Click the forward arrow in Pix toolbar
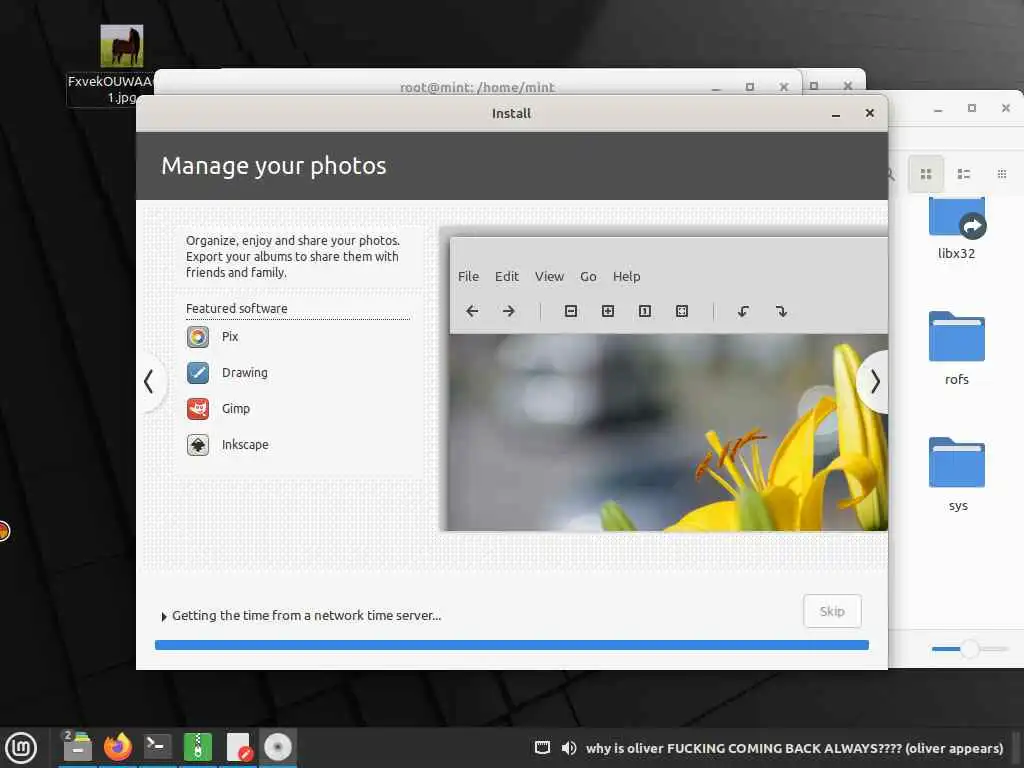The width and height of the screenshot is (1024, 768). point(509,311)
